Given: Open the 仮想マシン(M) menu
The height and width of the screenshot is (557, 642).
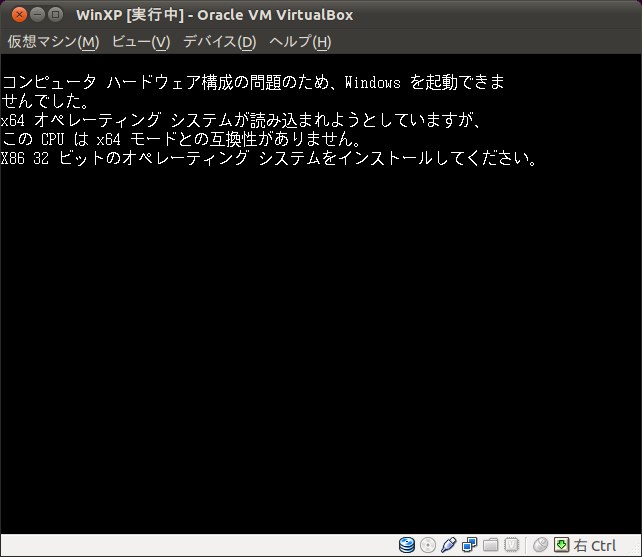Looking at the screenshot, I should pyautogui.click(x=53, y=42).
